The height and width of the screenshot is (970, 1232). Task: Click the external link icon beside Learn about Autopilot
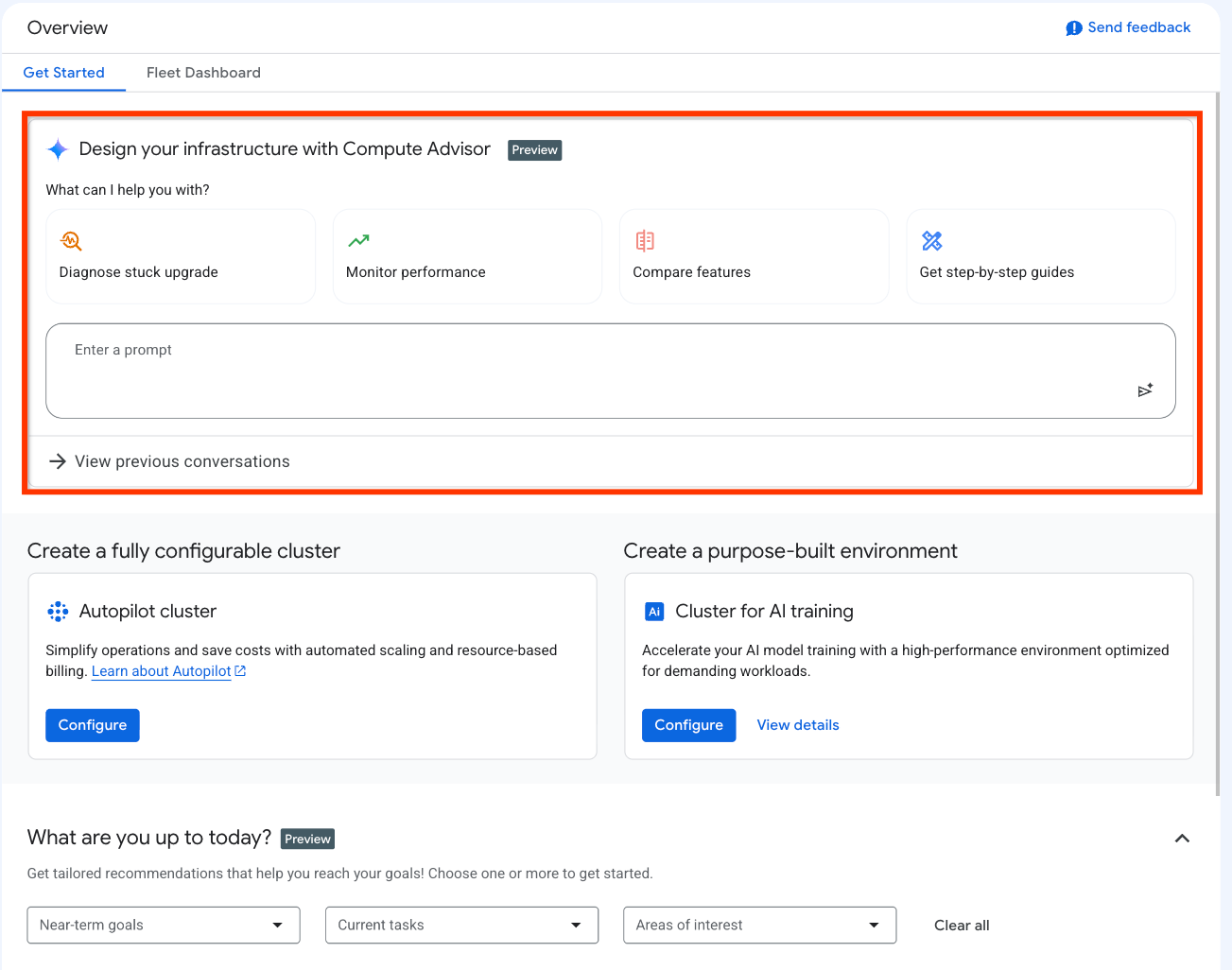pos(240,671)
